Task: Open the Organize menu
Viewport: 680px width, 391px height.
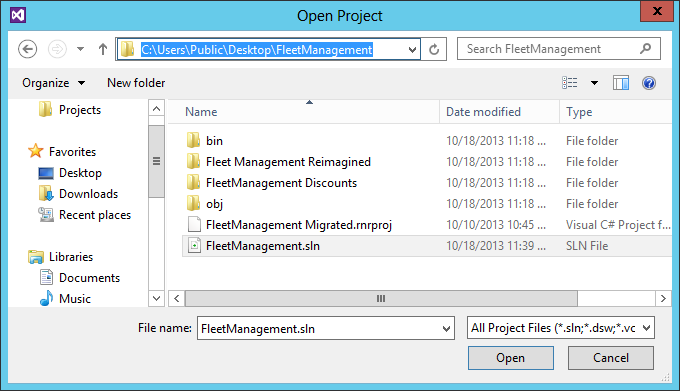Action: (x=53, y=83)
